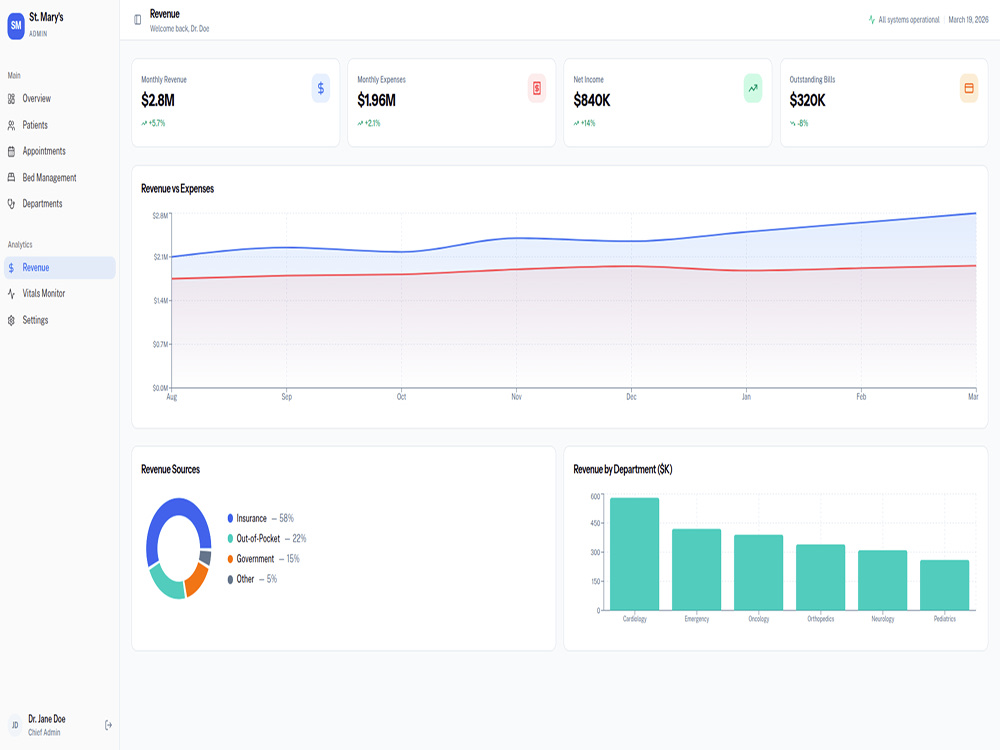Click the Insurance — 58% legend entry
The width and height of the screenshot is (1000, 750).
point(260,518)
